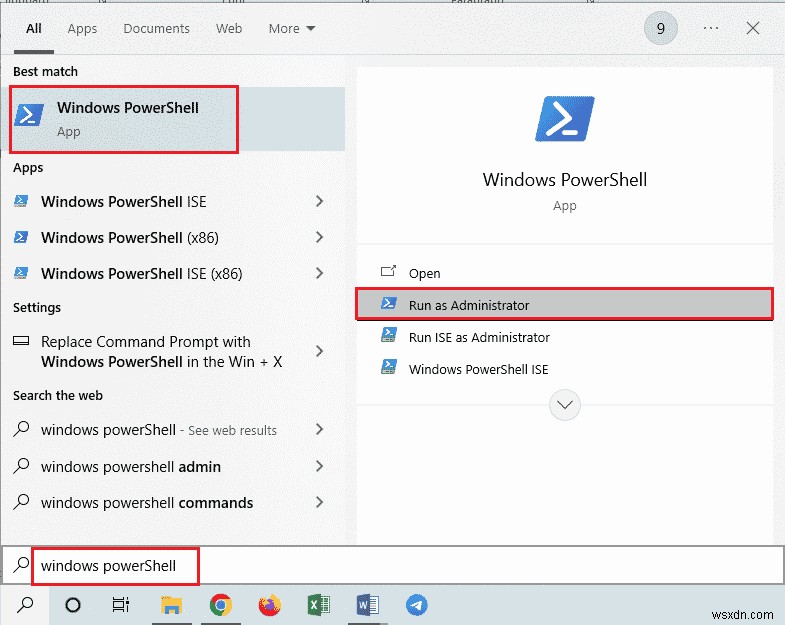Viewport: 785px width, 625px height.
Task: Click the rewards badge showing 9
Action: click(661, 28)
